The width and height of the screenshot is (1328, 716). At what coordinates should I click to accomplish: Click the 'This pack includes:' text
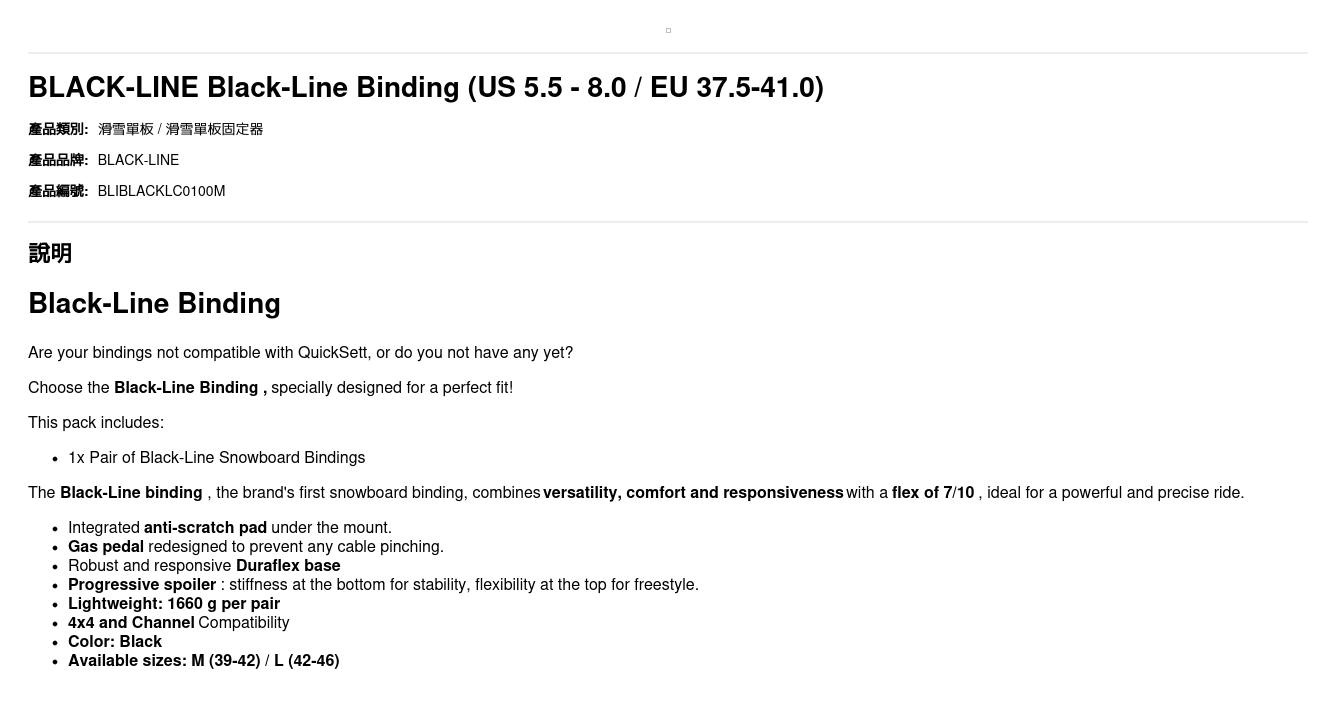point(96,423)
